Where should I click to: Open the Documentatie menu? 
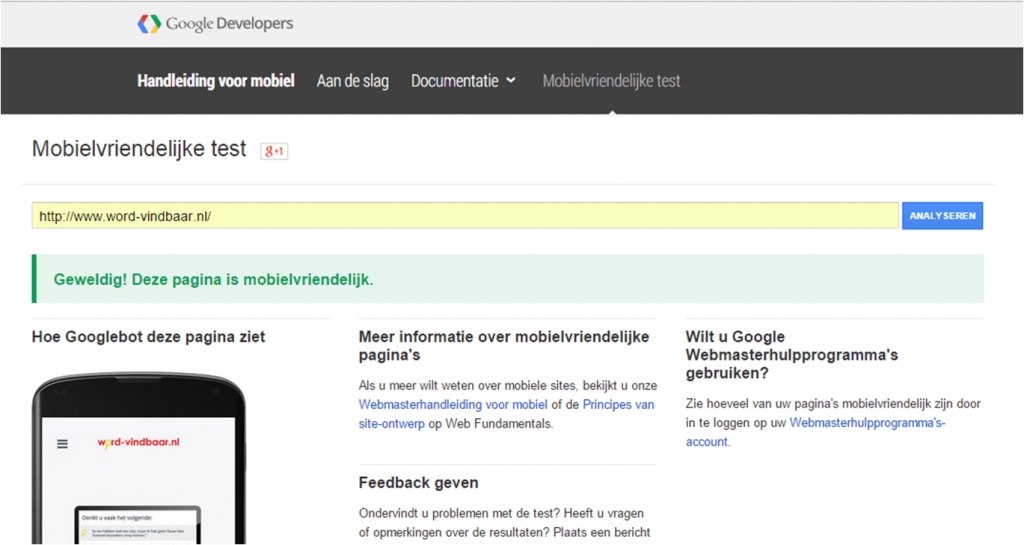(x=463, y=81)
